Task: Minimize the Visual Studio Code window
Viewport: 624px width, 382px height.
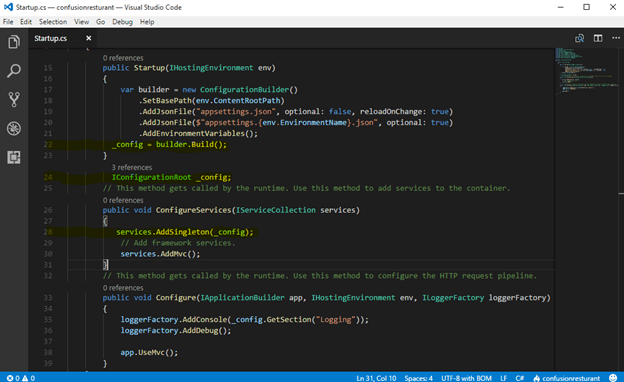Action: (x=560, y=7)
